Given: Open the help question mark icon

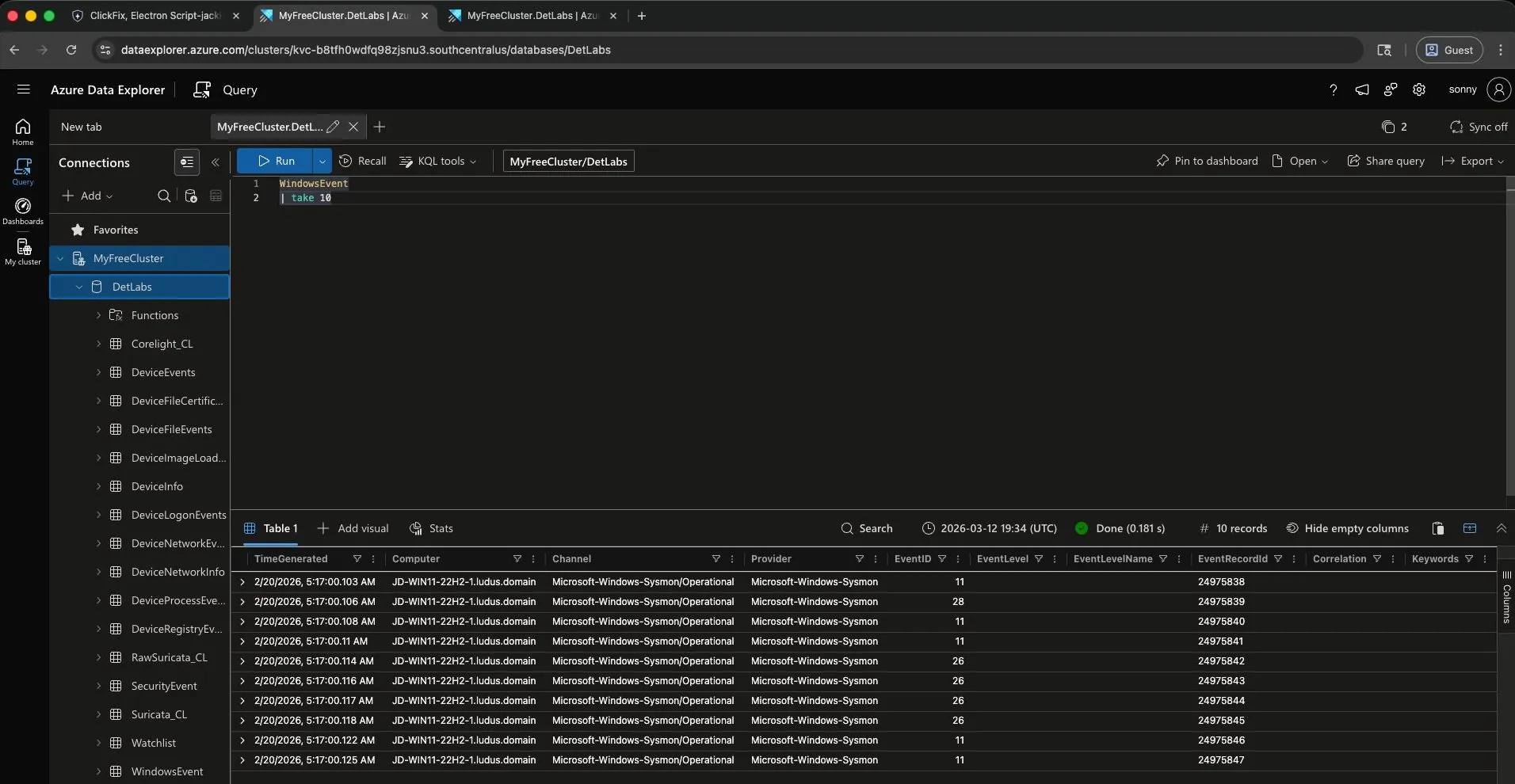Looking at the screenshot, I should pos(1333,89).
